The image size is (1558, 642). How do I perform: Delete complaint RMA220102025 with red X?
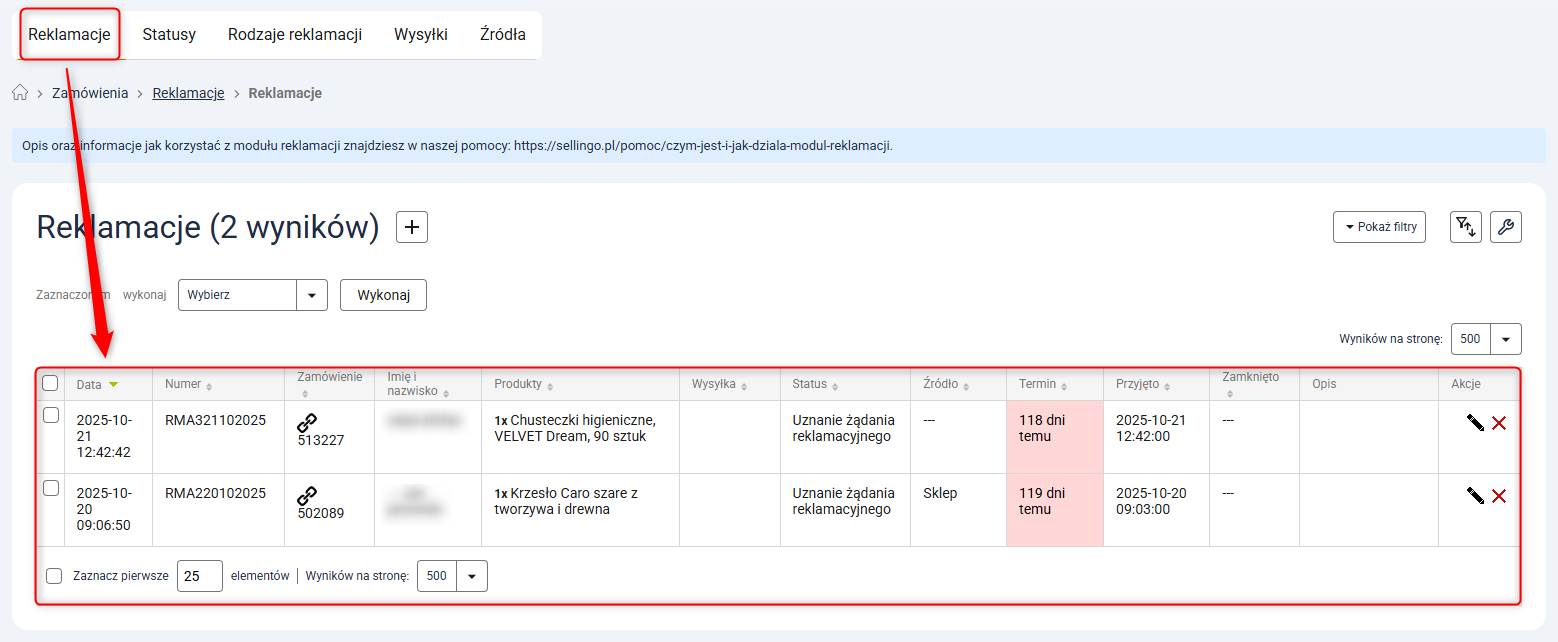[1499, 496]
